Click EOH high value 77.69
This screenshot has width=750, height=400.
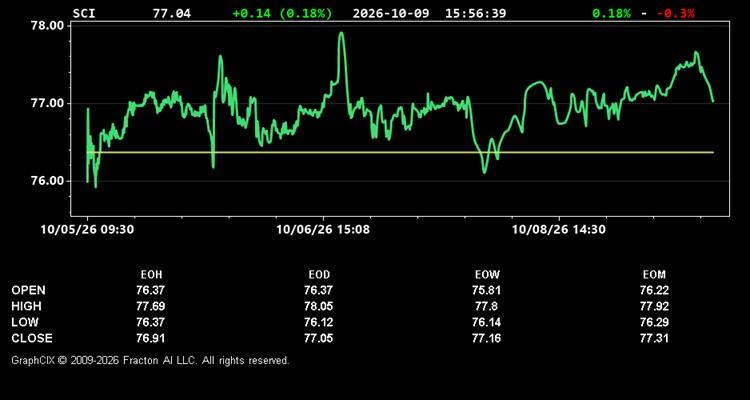tap(151, 306)
